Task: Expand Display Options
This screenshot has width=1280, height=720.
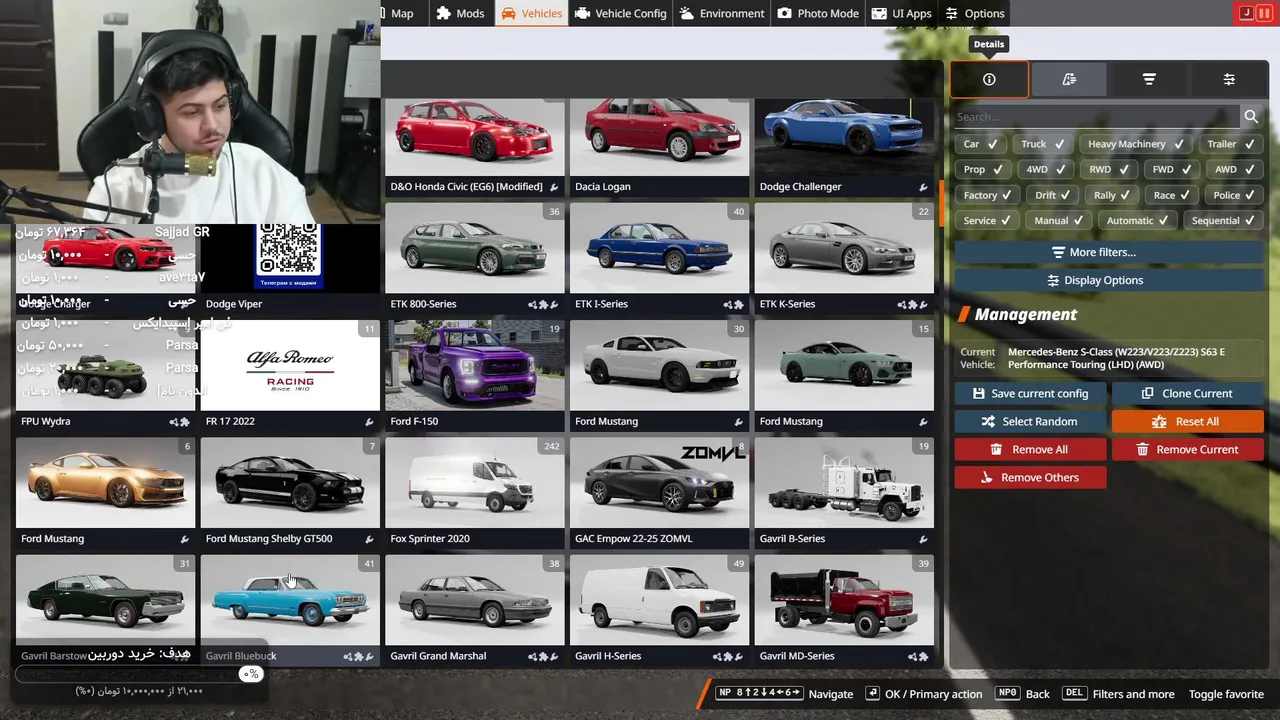Action: point(1108,280)
